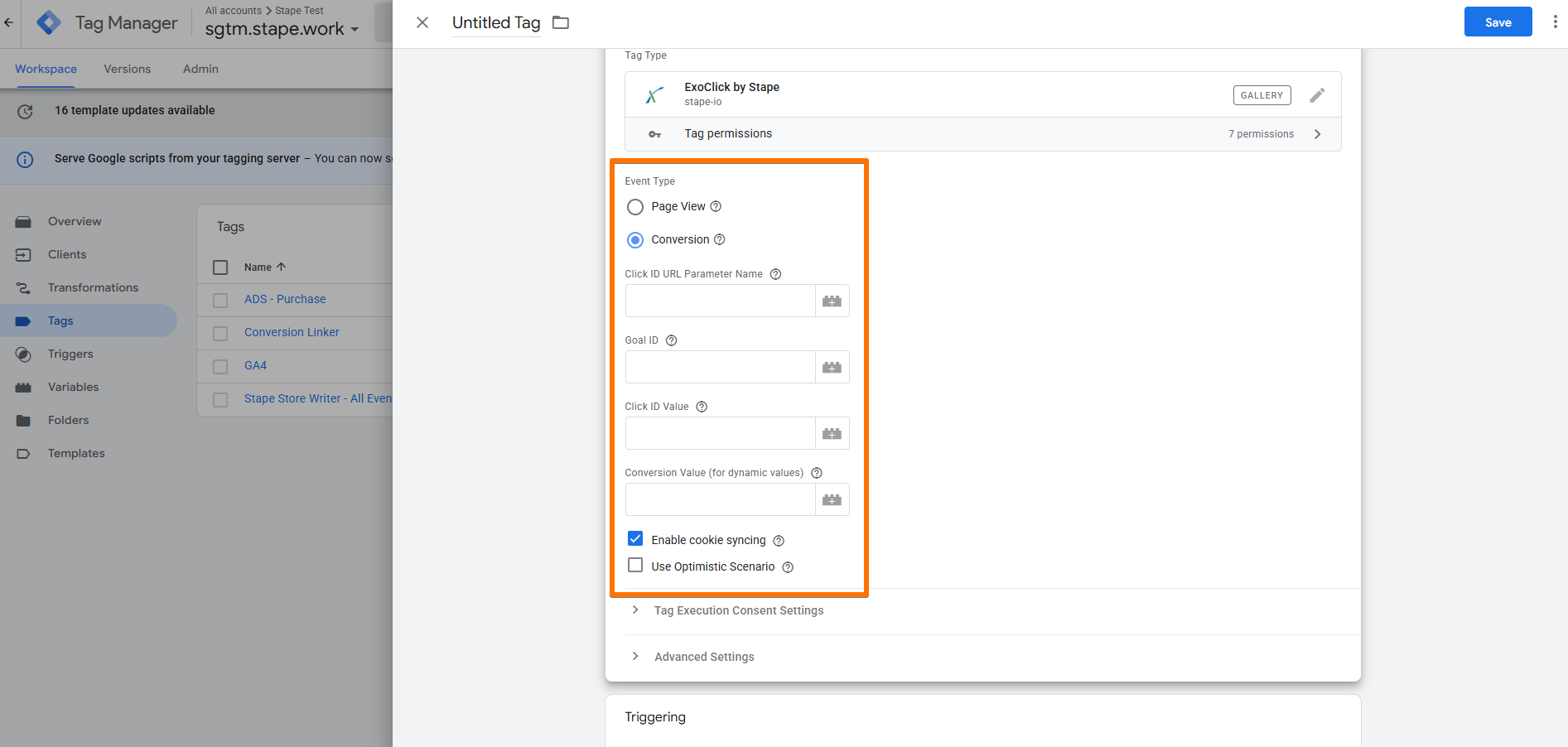Show help for Conversion Value
The width and height of the screenshot is (1568, 747).
click(x=817, y=473)
